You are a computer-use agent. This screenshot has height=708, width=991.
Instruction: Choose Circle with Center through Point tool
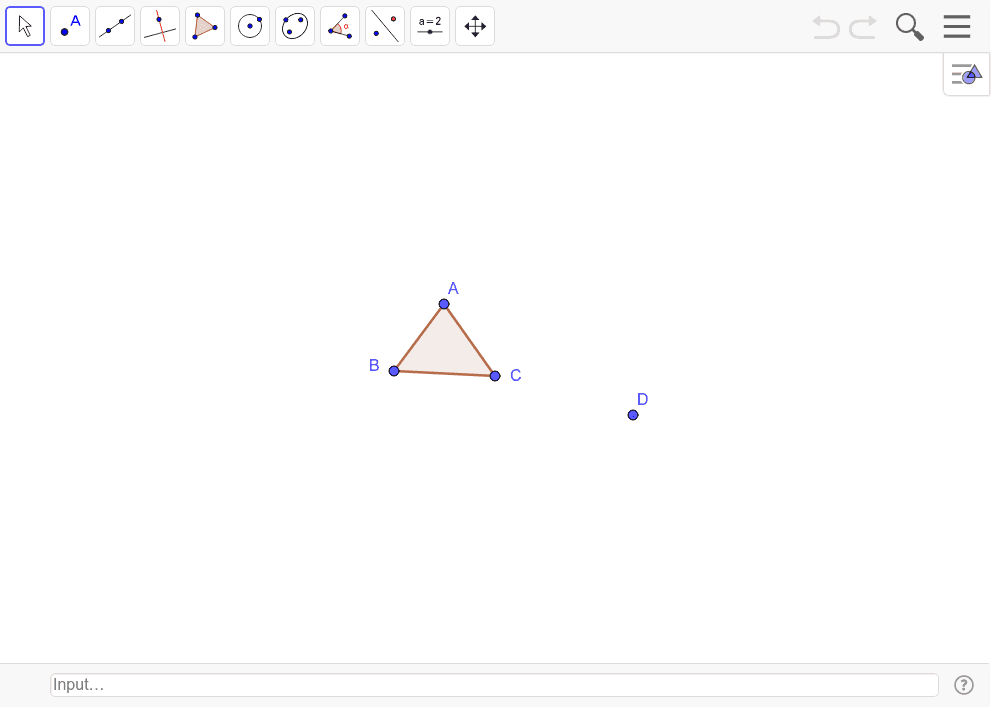(x=250, y=26)
